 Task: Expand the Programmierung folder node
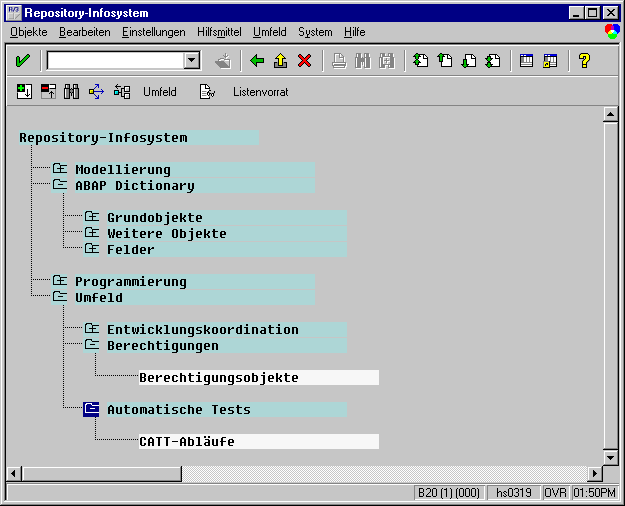pyautogui.click(x=60, y=281)
